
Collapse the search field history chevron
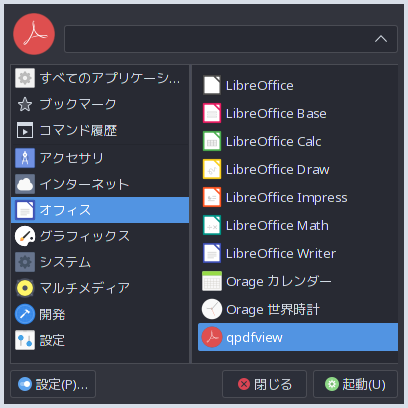coord(381,39)
